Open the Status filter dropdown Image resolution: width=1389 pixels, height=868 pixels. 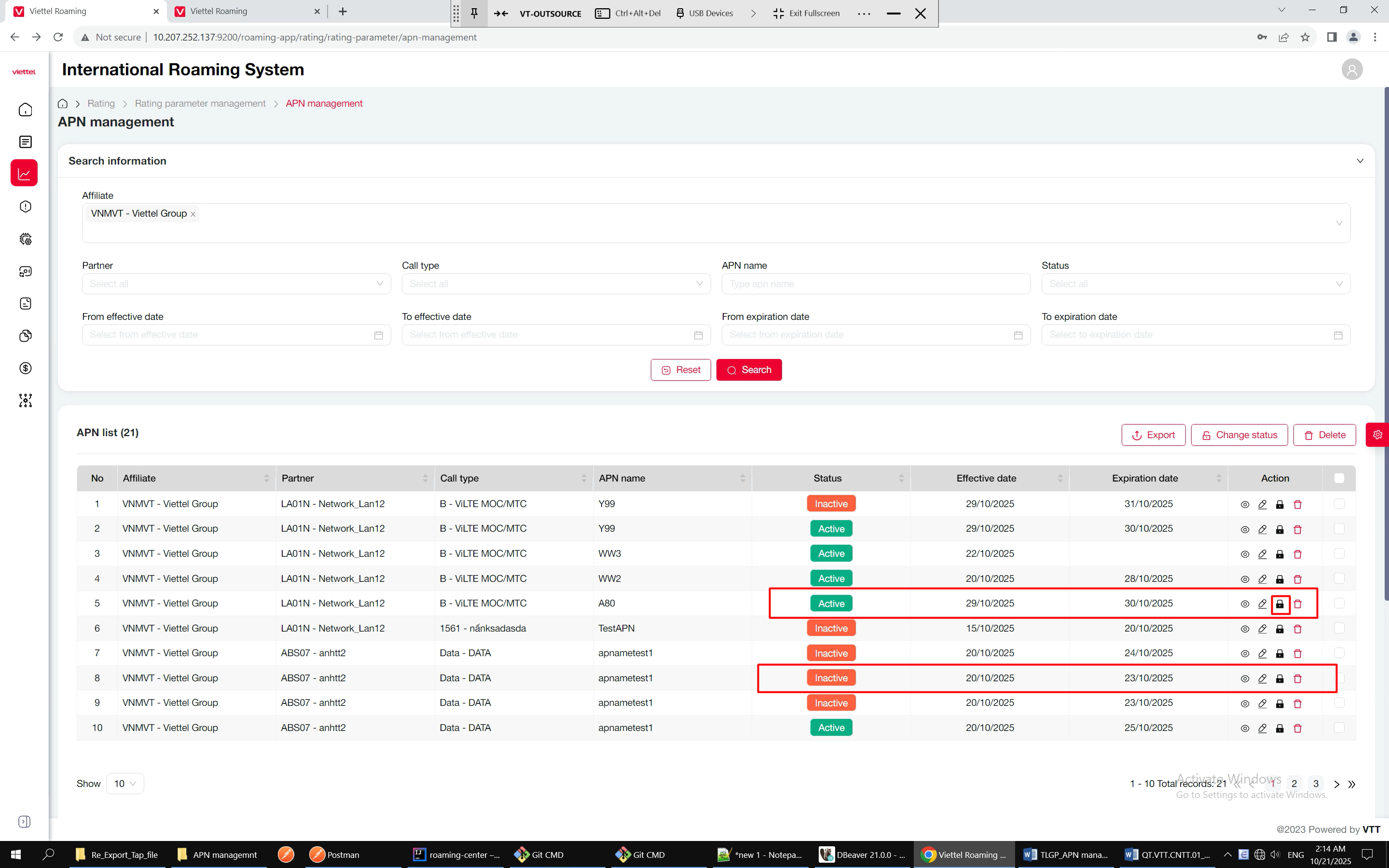[1196, 284]
